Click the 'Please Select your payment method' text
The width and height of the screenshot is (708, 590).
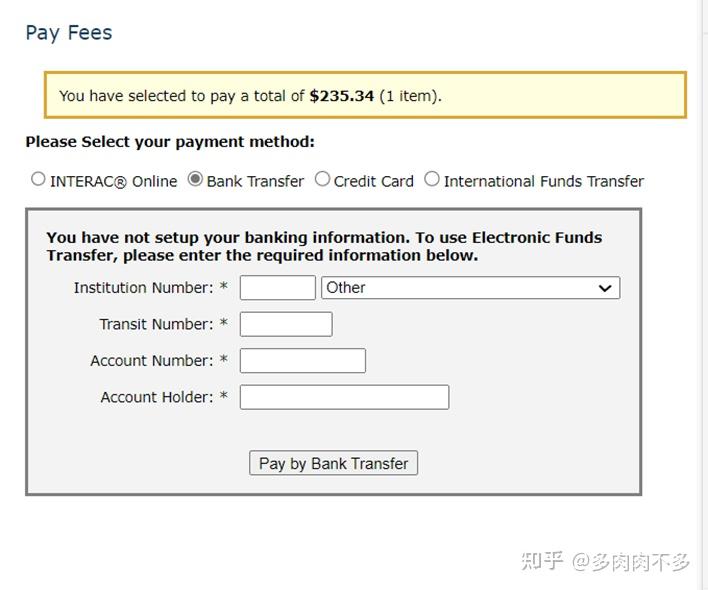[170, 142]
